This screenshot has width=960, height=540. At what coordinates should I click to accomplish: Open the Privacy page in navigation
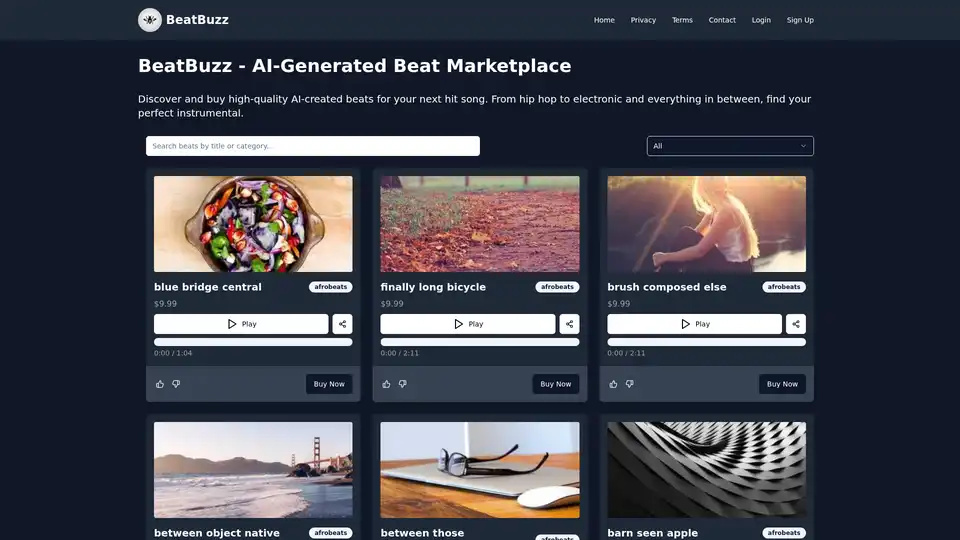[643, 20]
